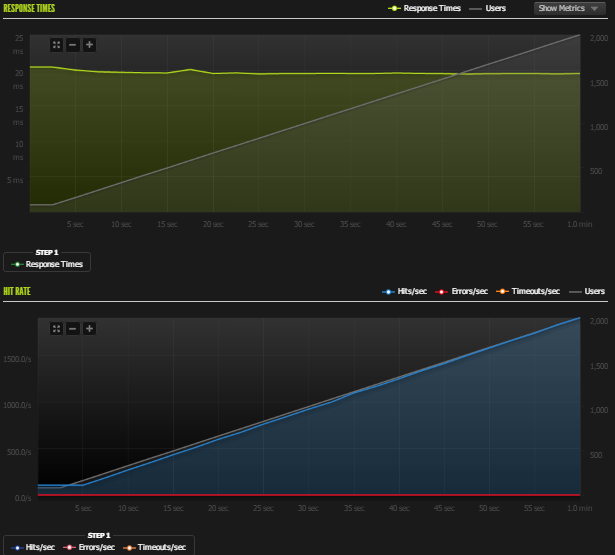Click the 2,000 users label on Response Times chart
The image size is (615, 555).
(599, 38)
